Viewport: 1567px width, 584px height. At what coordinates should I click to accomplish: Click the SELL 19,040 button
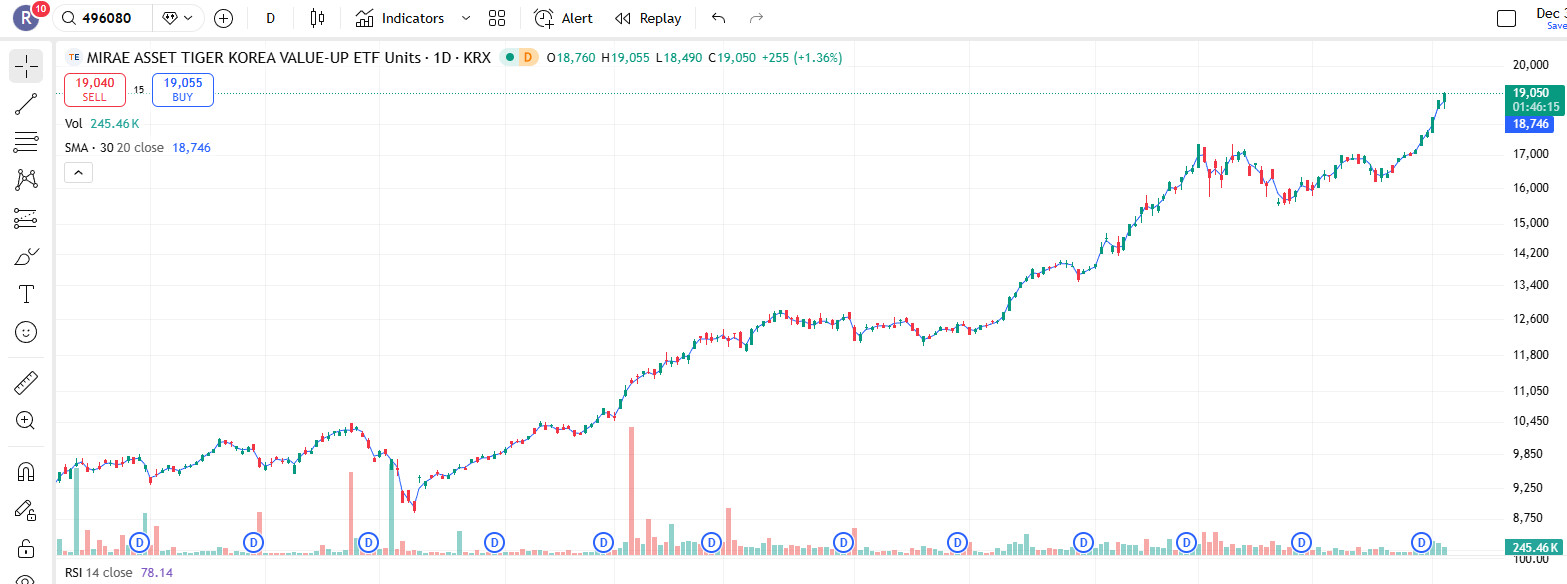94,90
